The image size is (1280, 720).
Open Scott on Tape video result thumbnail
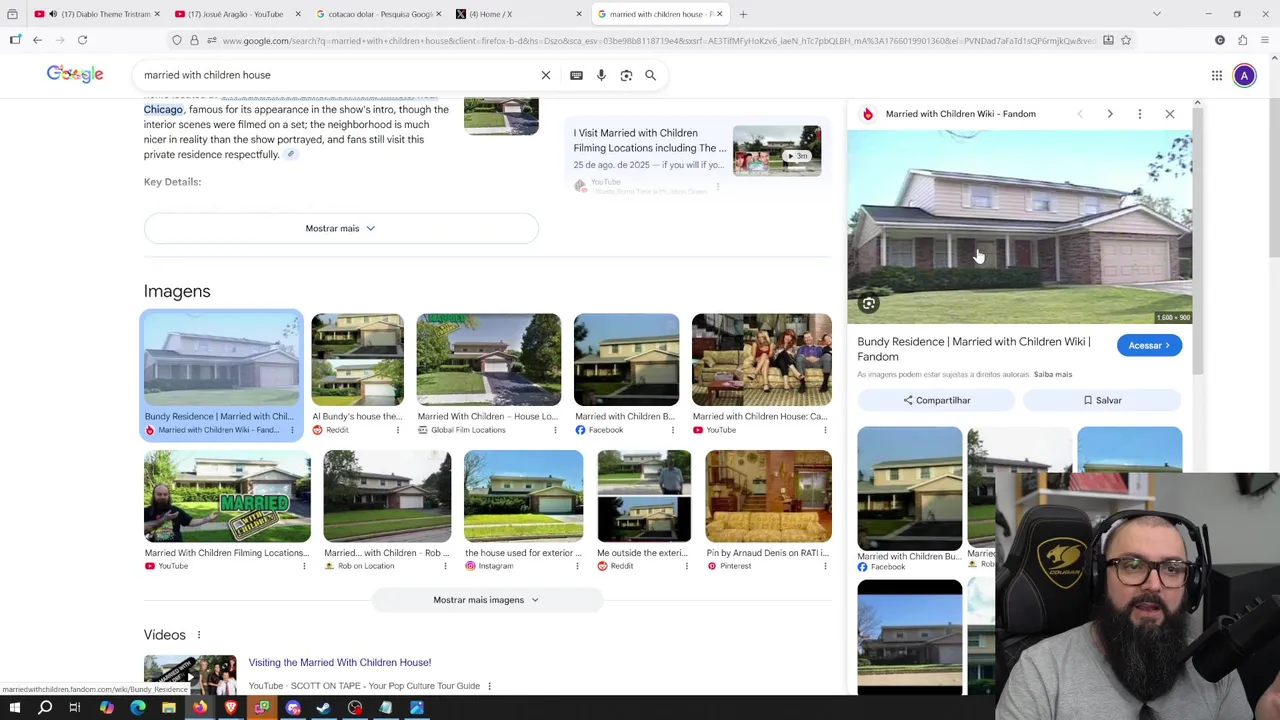(190, 674)
